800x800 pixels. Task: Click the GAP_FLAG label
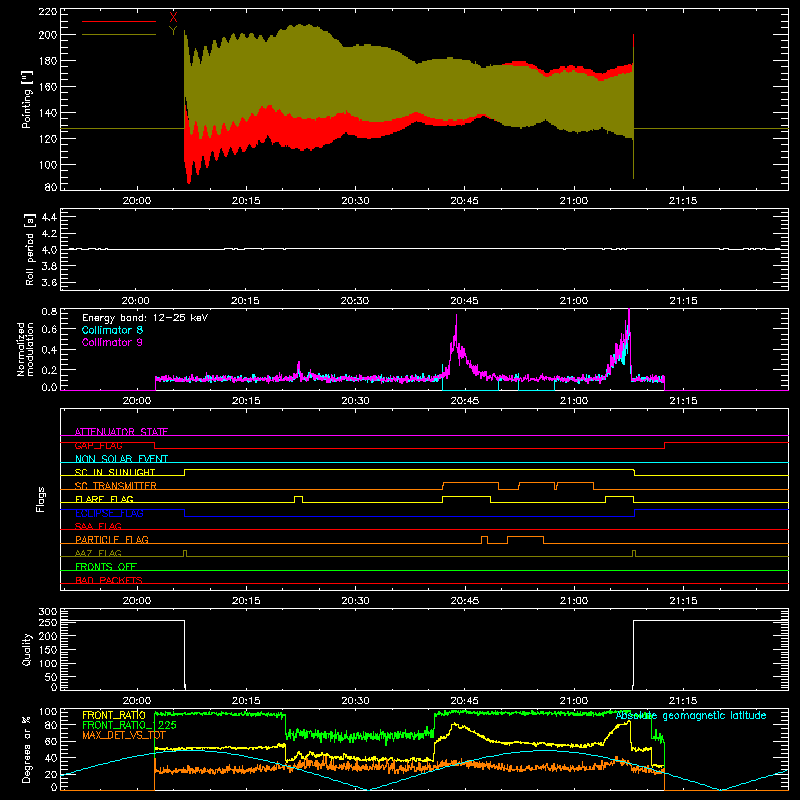click(x=98, y=445)
